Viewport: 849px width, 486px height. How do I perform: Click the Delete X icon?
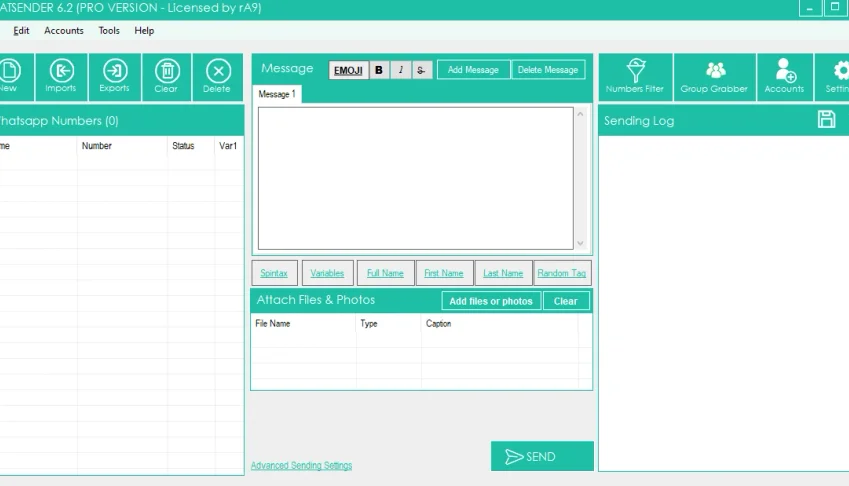[x=218, y=77]
